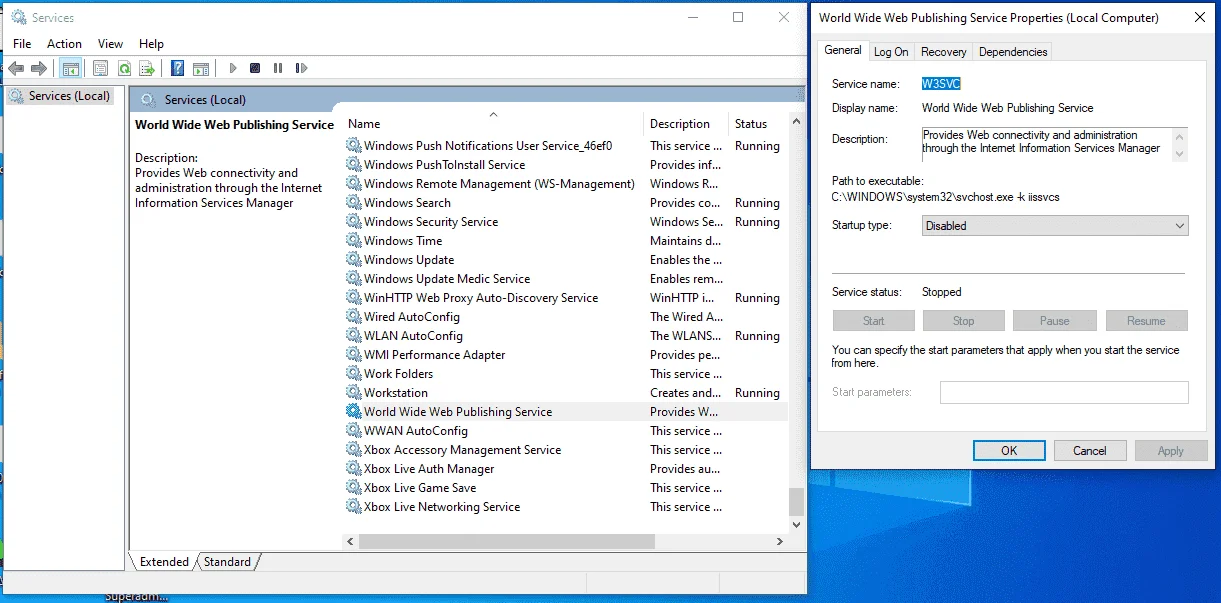Click gear icon beside Xbox Live Auth Manager

[353, 469]
